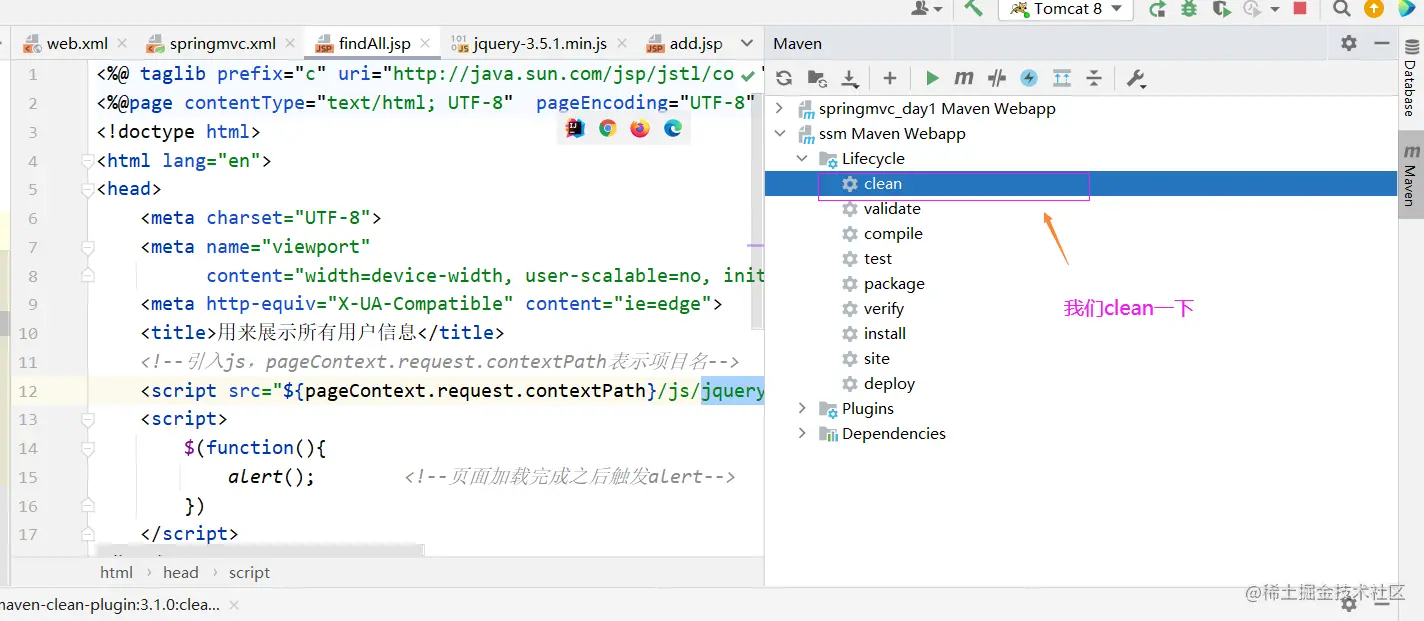Run with Coverage icon
1424x621 pixels.
[x=1221, y=9]
